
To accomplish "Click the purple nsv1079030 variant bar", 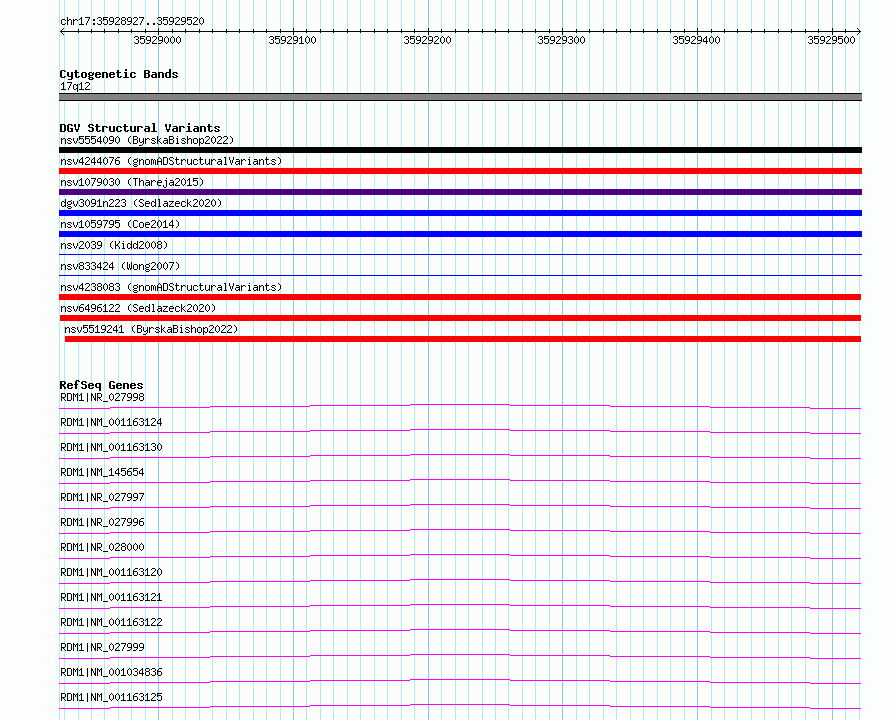I will pos(460,192).
